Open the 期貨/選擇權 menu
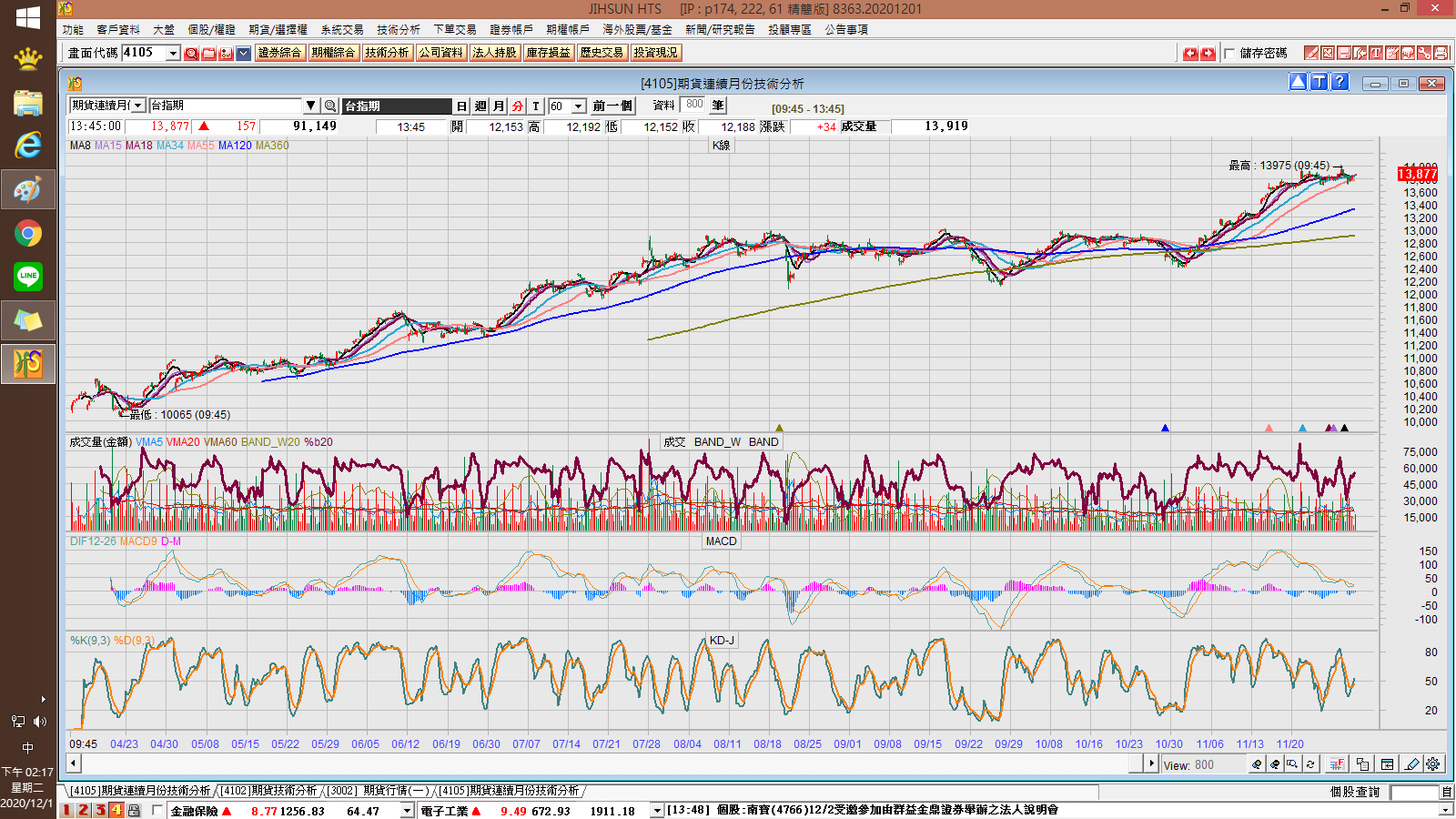The width and height of the screenshot is (1456, 819). click(x=278, y=29)
